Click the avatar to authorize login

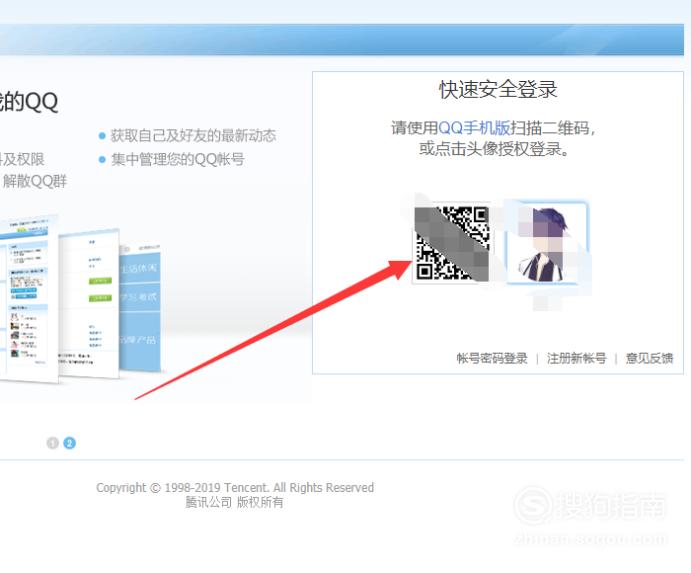[x=547, y=242]
